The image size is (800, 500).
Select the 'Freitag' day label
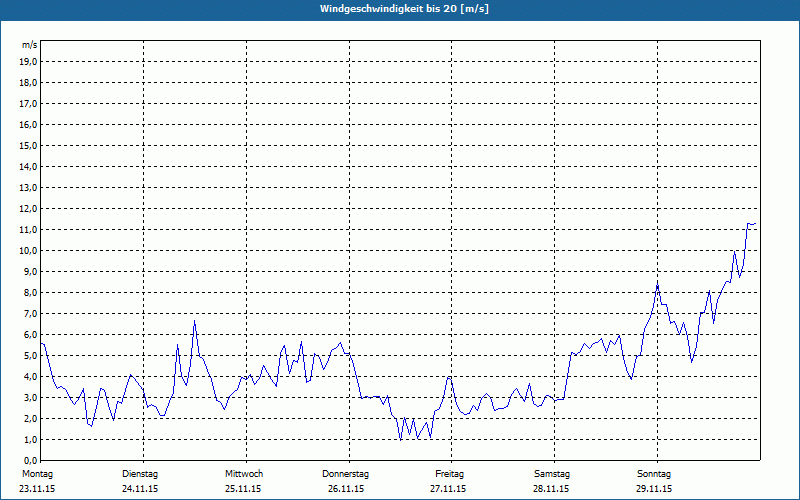[449, 474]
